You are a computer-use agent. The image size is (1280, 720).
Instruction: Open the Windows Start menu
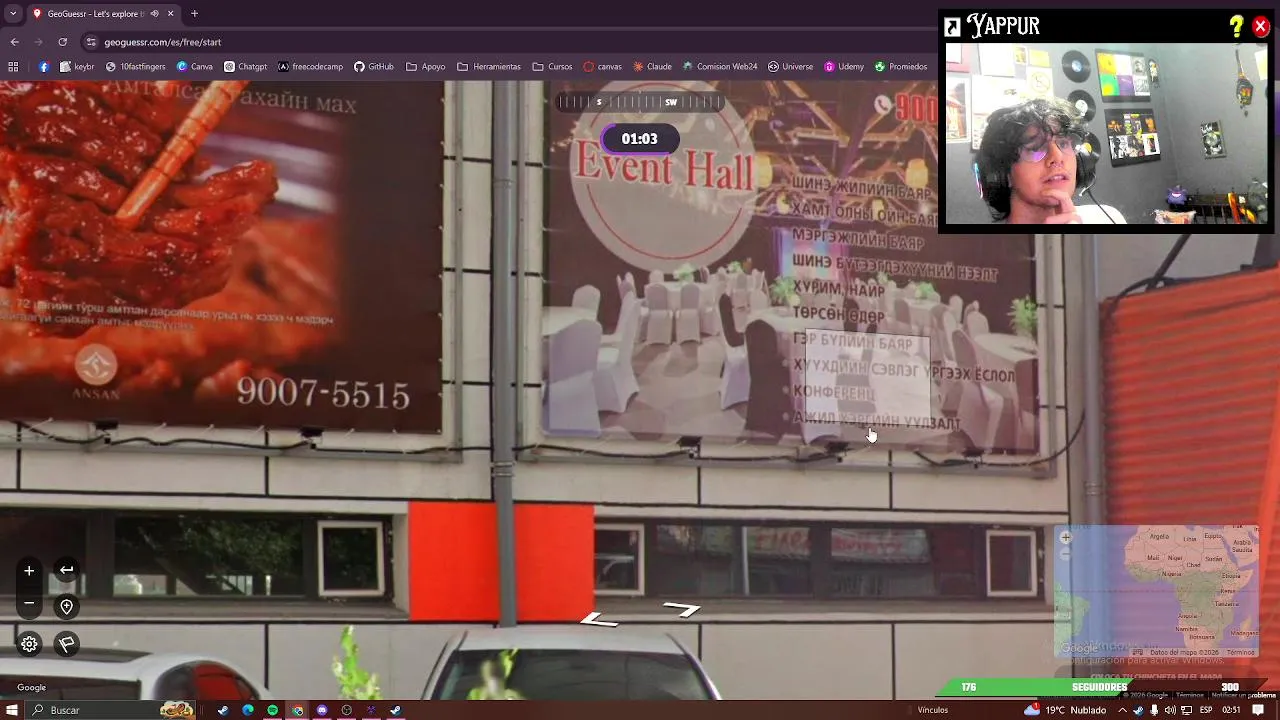click(x=12, y=710)
